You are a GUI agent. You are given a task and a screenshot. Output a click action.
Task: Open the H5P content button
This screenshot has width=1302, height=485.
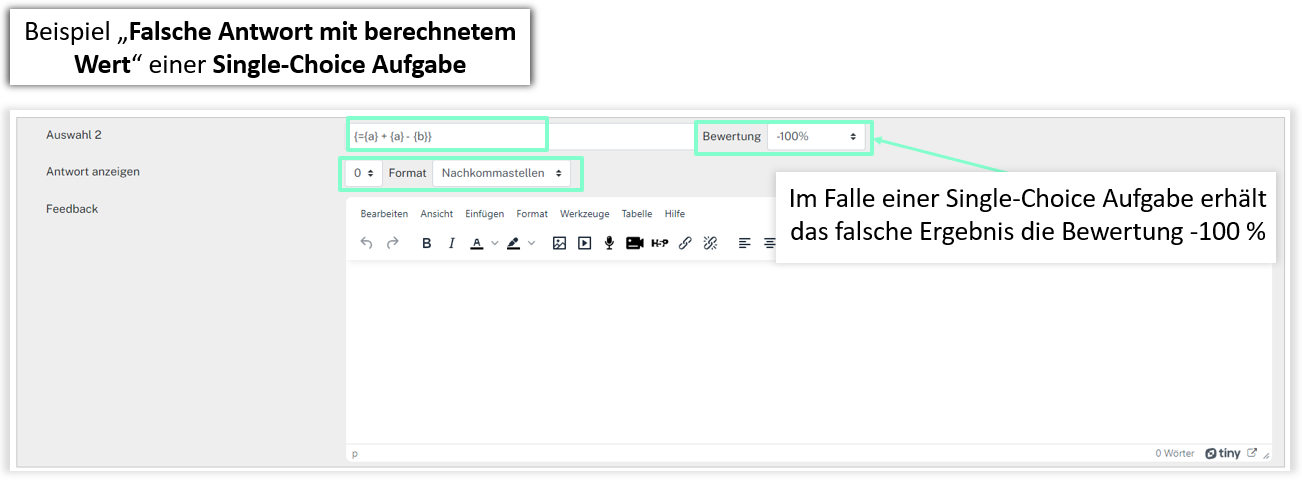pos(659,243)
